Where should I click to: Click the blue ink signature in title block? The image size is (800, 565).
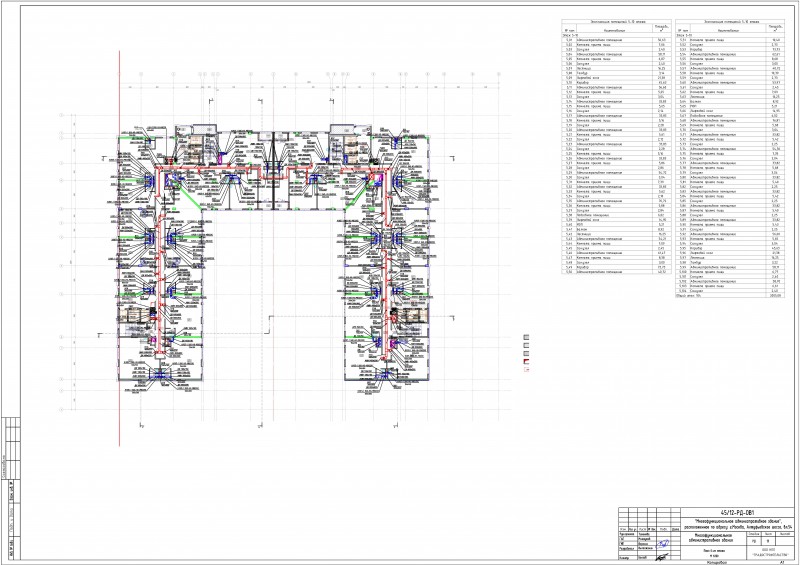[663, 544]
